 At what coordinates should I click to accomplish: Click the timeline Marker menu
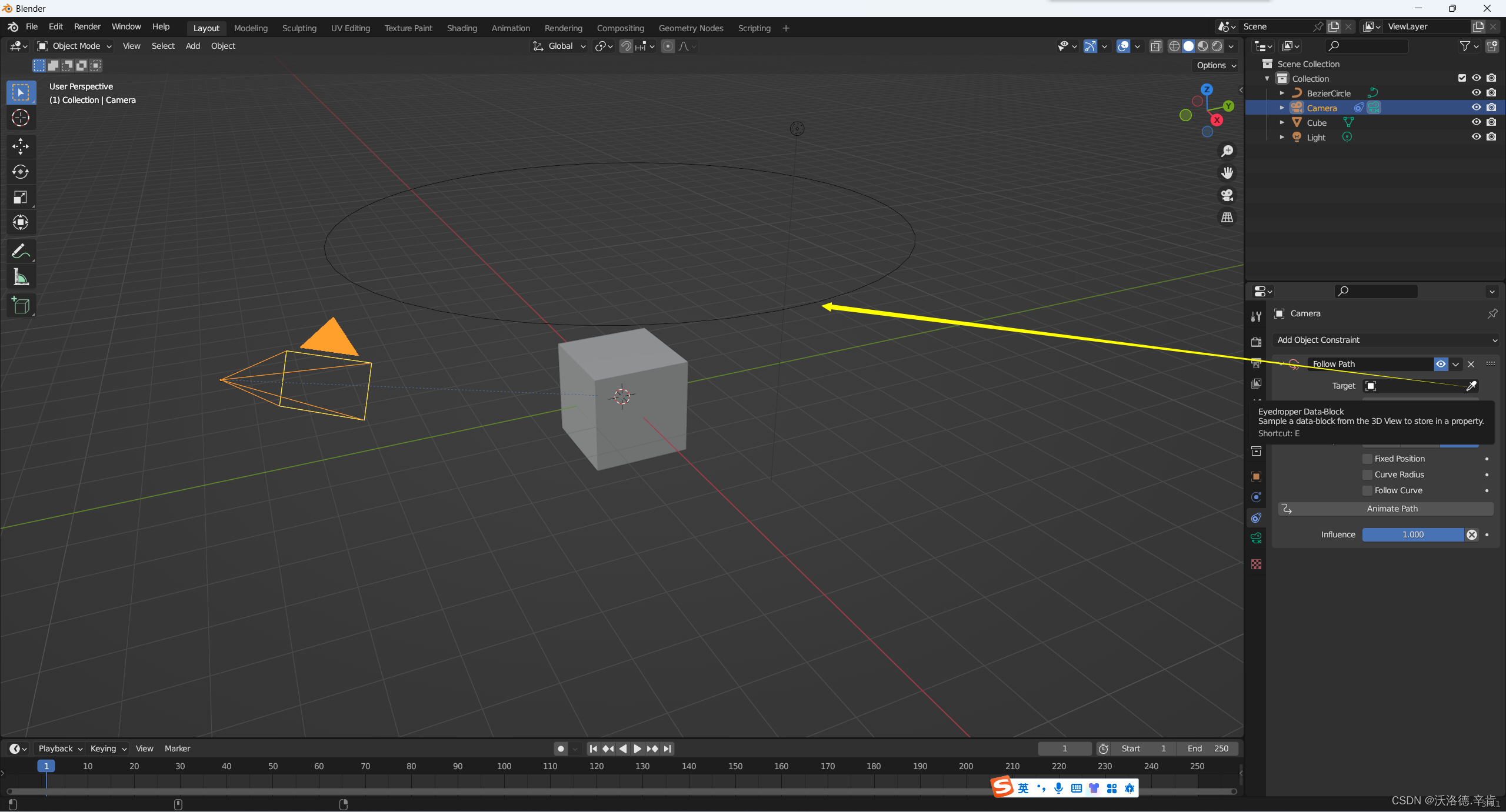coord(177,748)
